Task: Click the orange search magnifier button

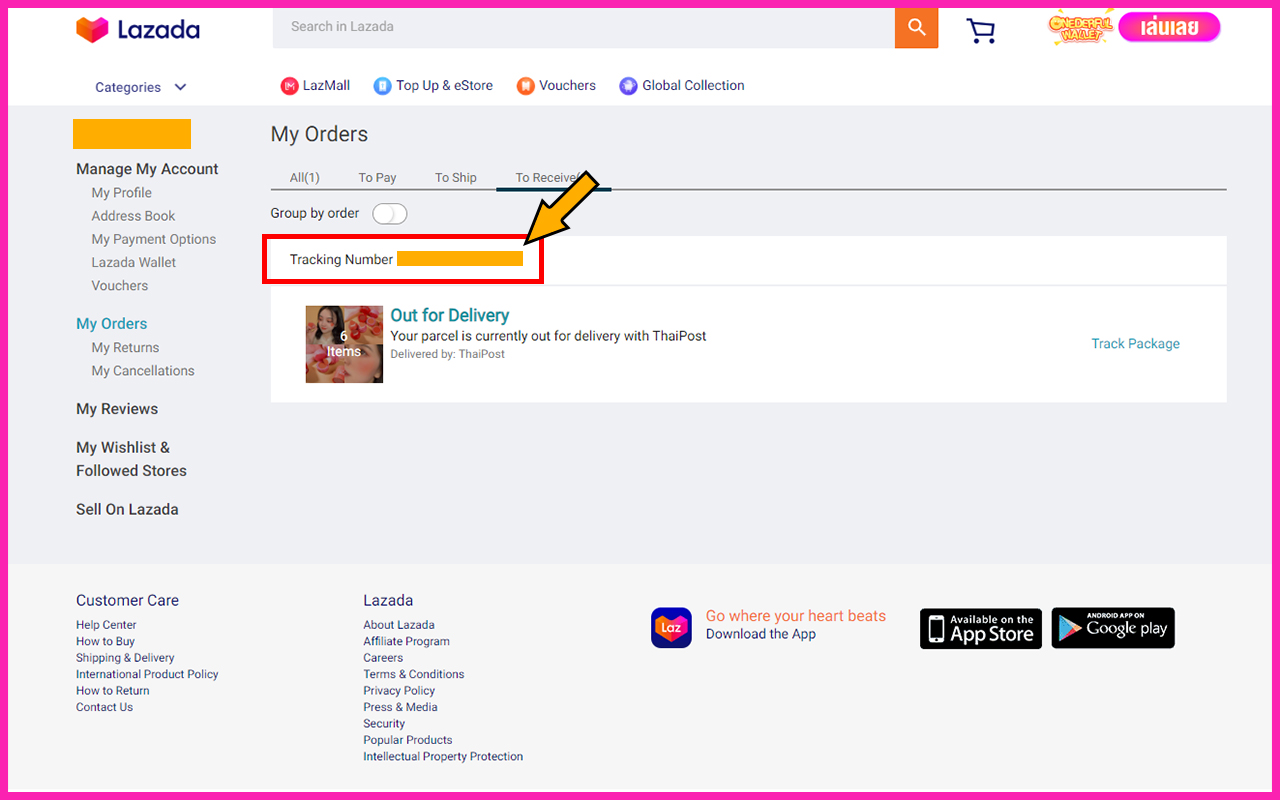Action: pos(916,28)
